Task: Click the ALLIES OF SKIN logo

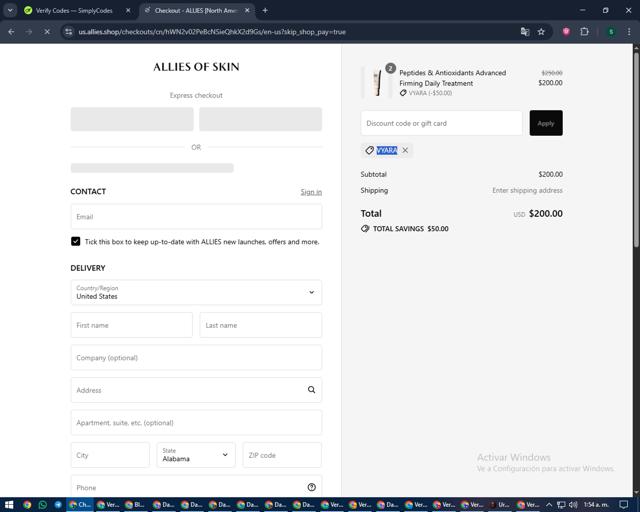Action: (x=196, y=67)
